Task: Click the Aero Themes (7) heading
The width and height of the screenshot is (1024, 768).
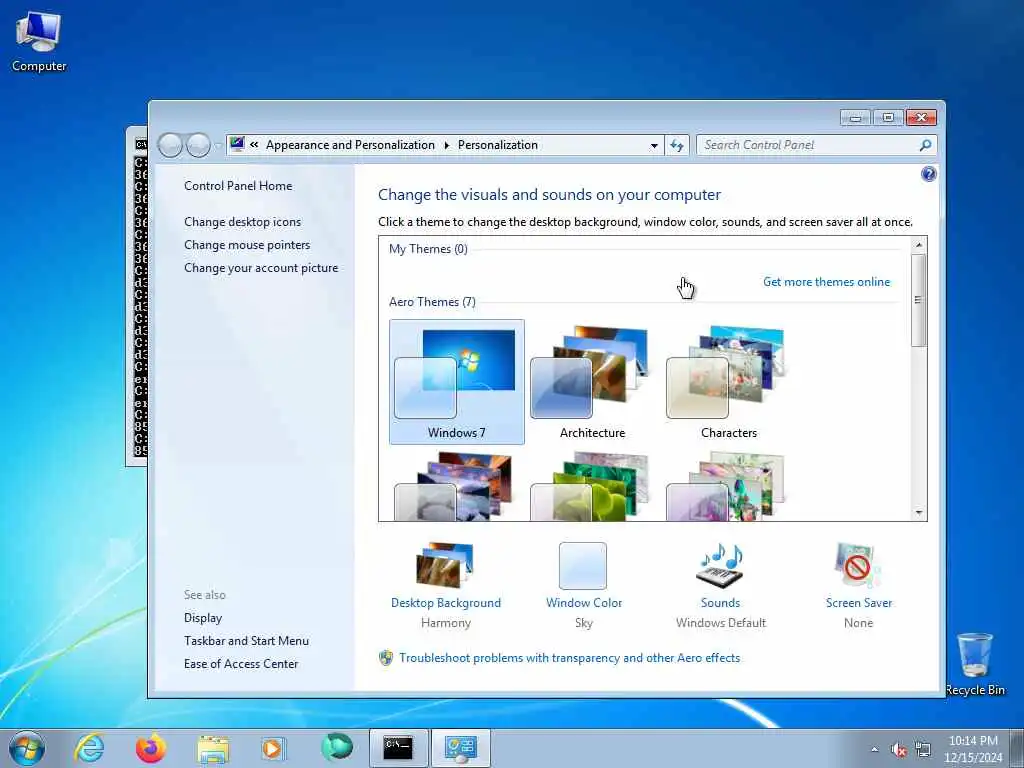Action: (x=432, y=302)
